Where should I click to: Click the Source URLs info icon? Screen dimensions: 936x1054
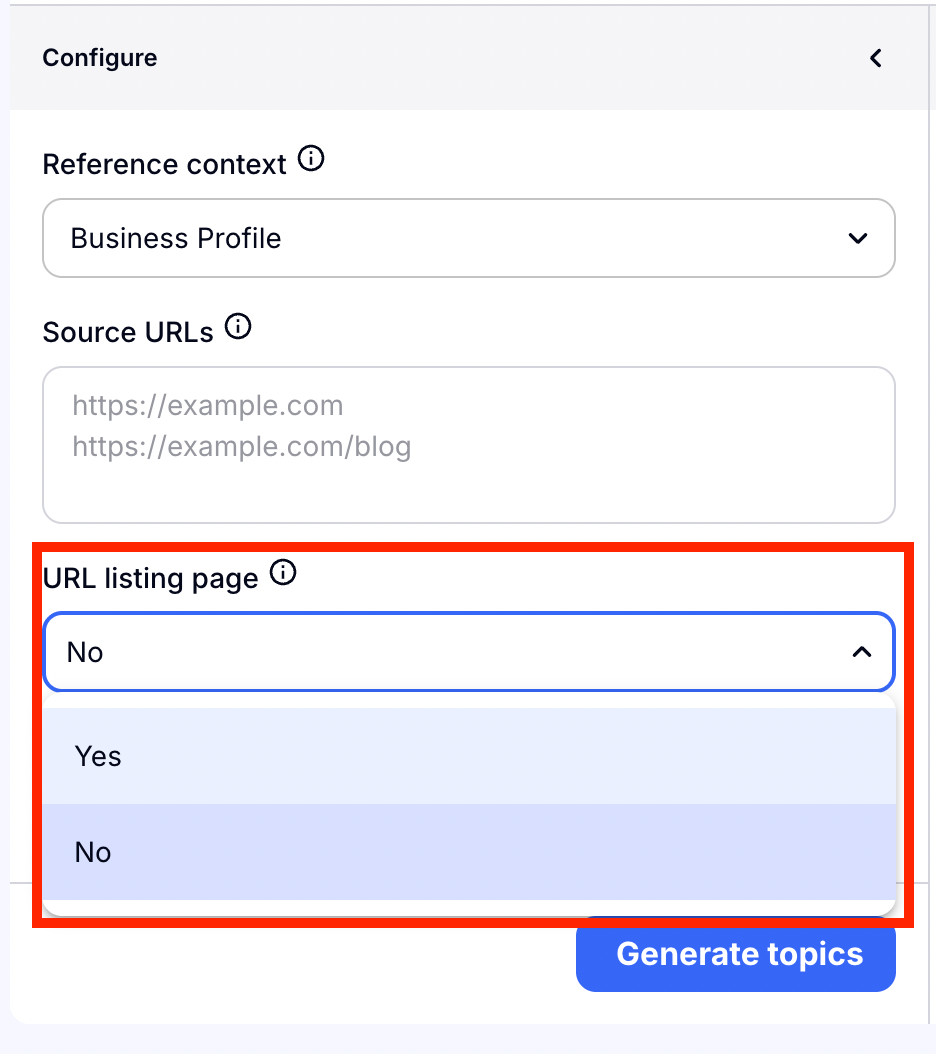(238, 327)
